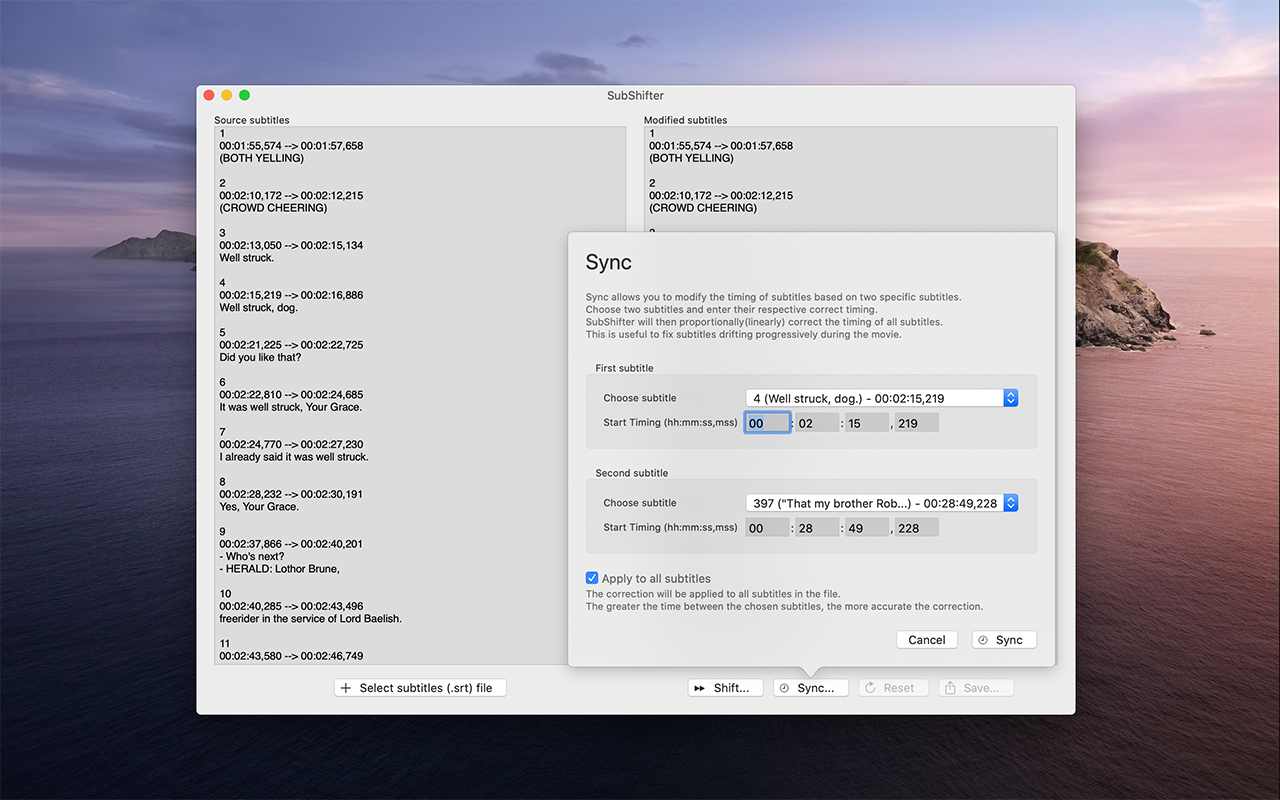Select source subtitle line "Did you like that?"
1280x800 pixels.
(x=260, y=357)
